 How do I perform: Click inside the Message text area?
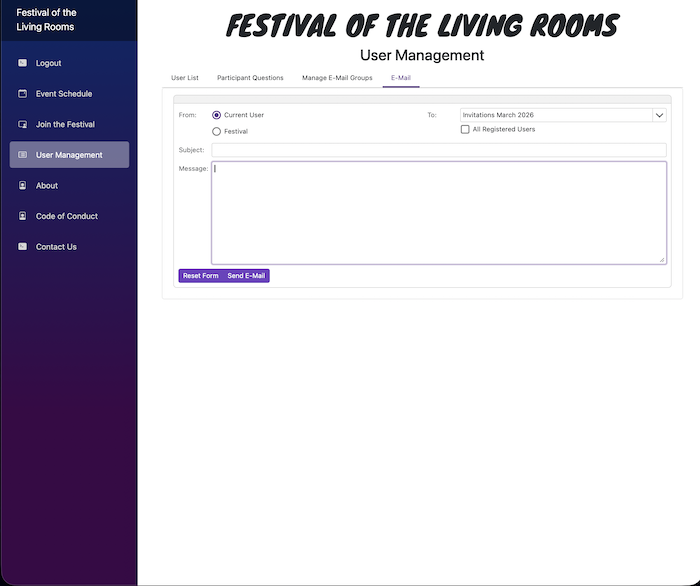tap(439, 213)
